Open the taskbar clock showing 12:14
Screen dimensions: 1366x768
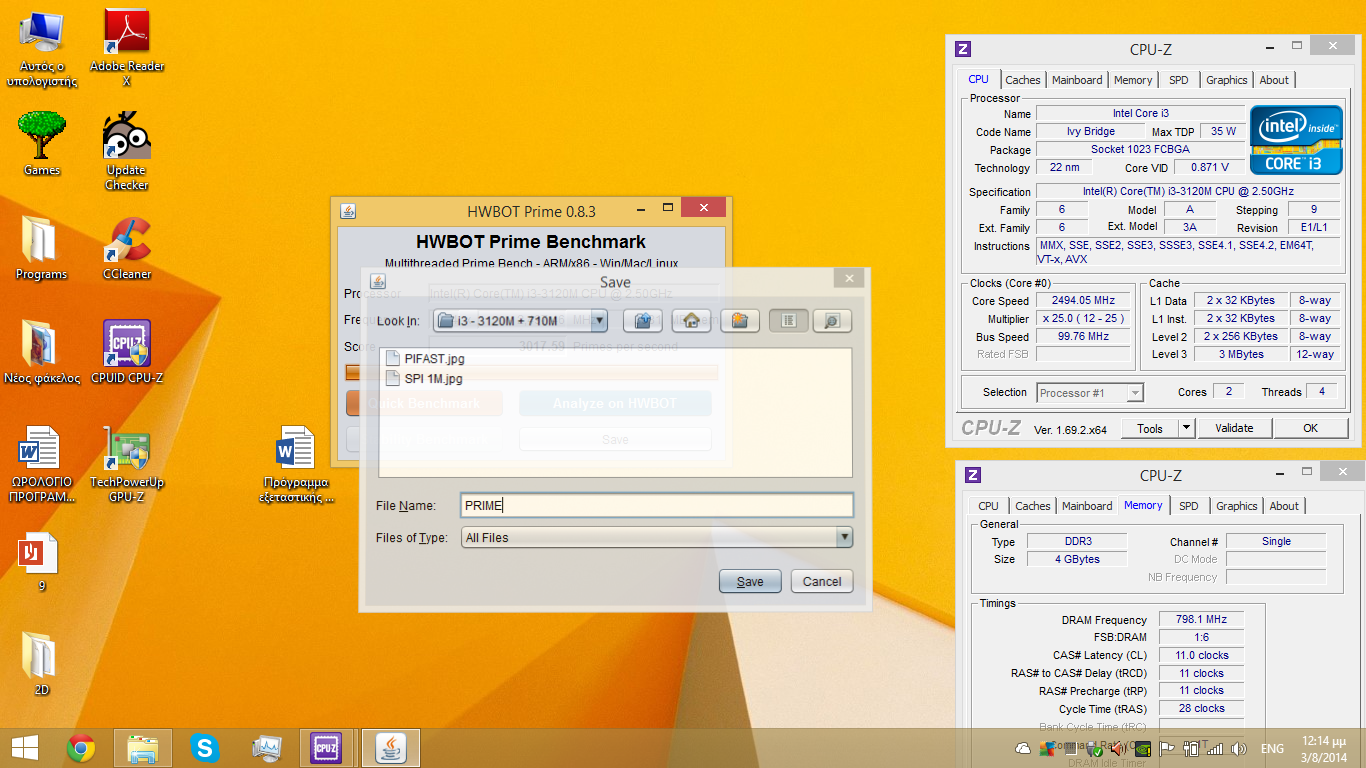point(1324,748)
